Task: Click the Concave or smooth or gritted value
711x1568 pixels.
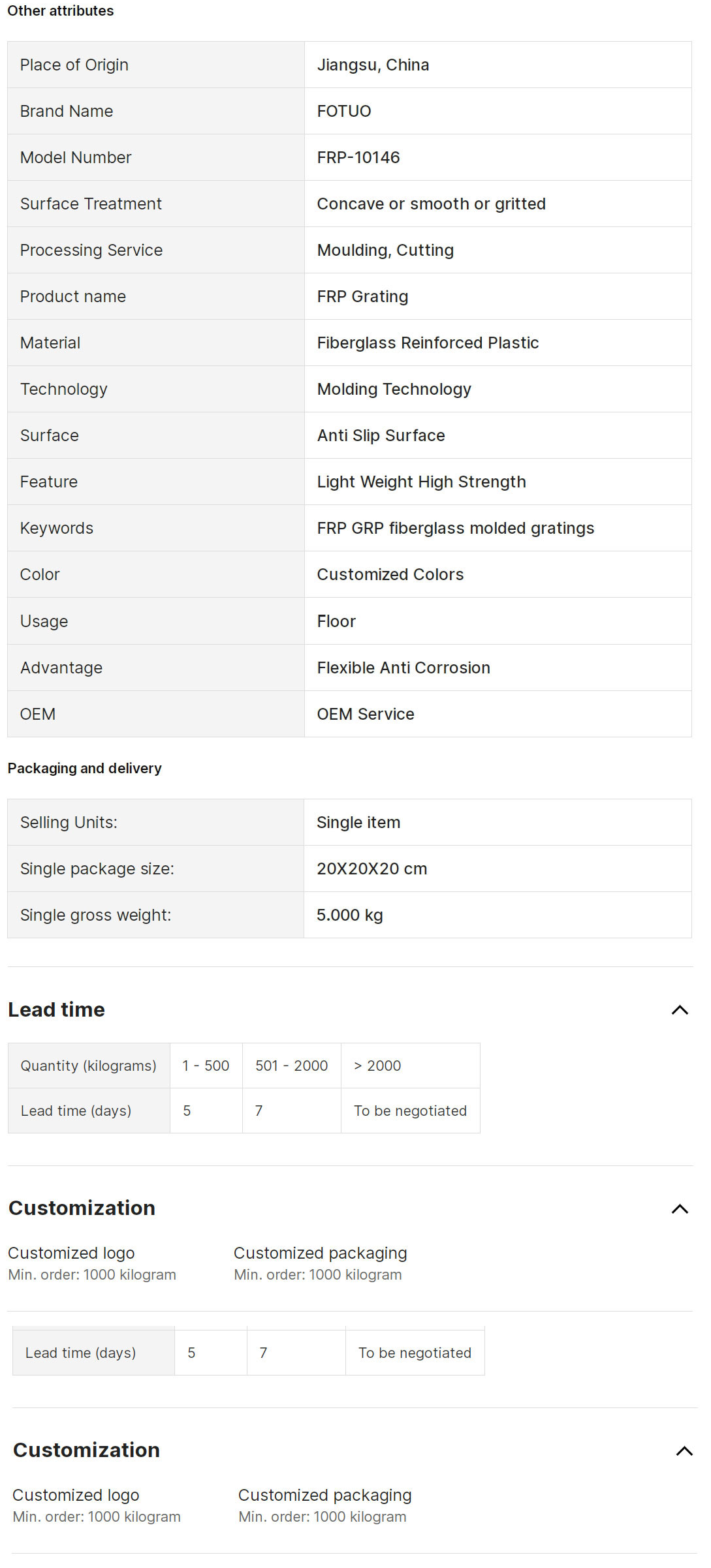Action: [431, 204]
